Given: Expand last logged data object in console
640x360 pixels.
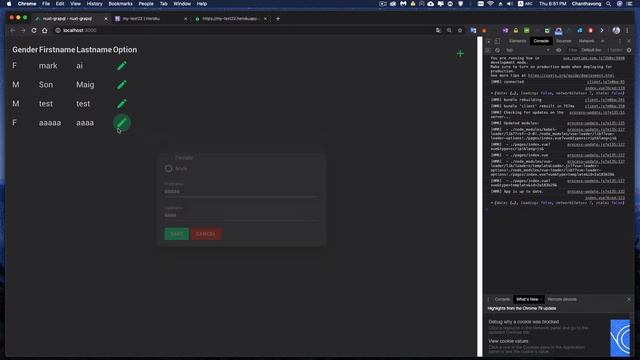Looking at the screenshot, I should tap(492, 202).
